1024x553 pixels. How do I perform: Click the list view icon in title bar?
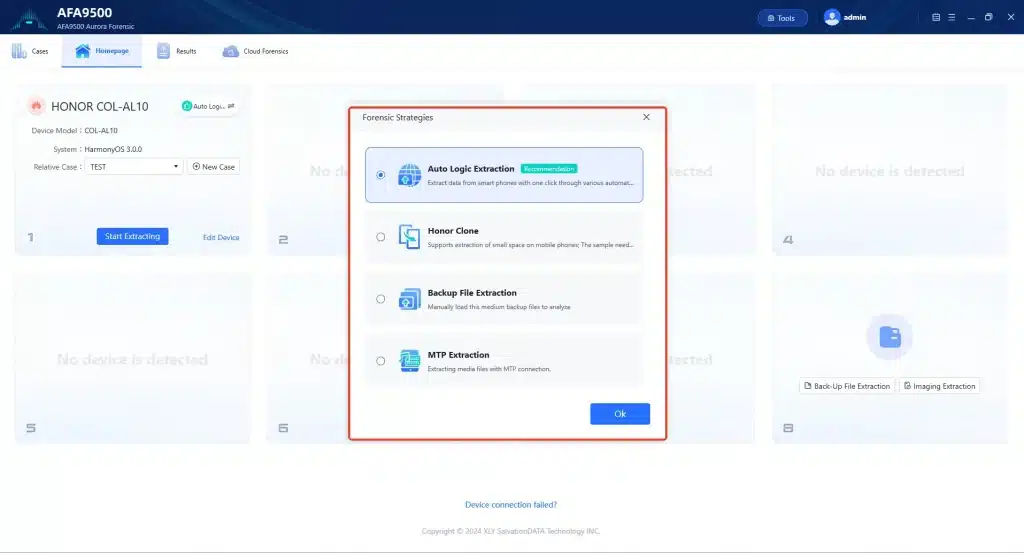tap(936, 18)
